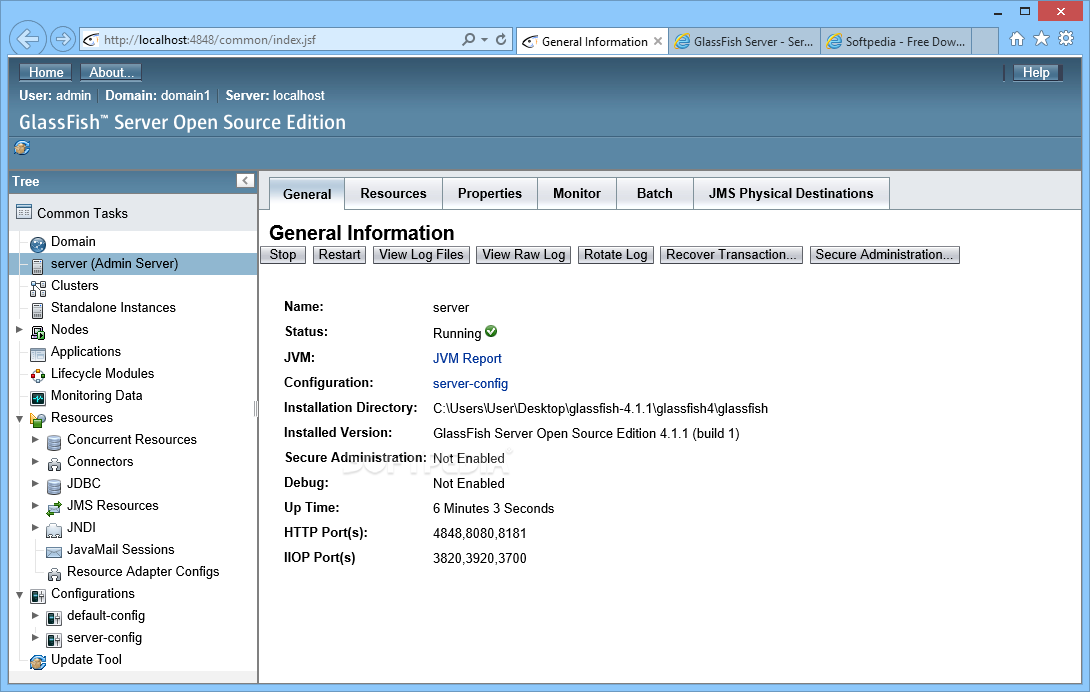Collapse the Tree panel with arrow button
This screenshot has height=692, width=1090.
point(245,181)
